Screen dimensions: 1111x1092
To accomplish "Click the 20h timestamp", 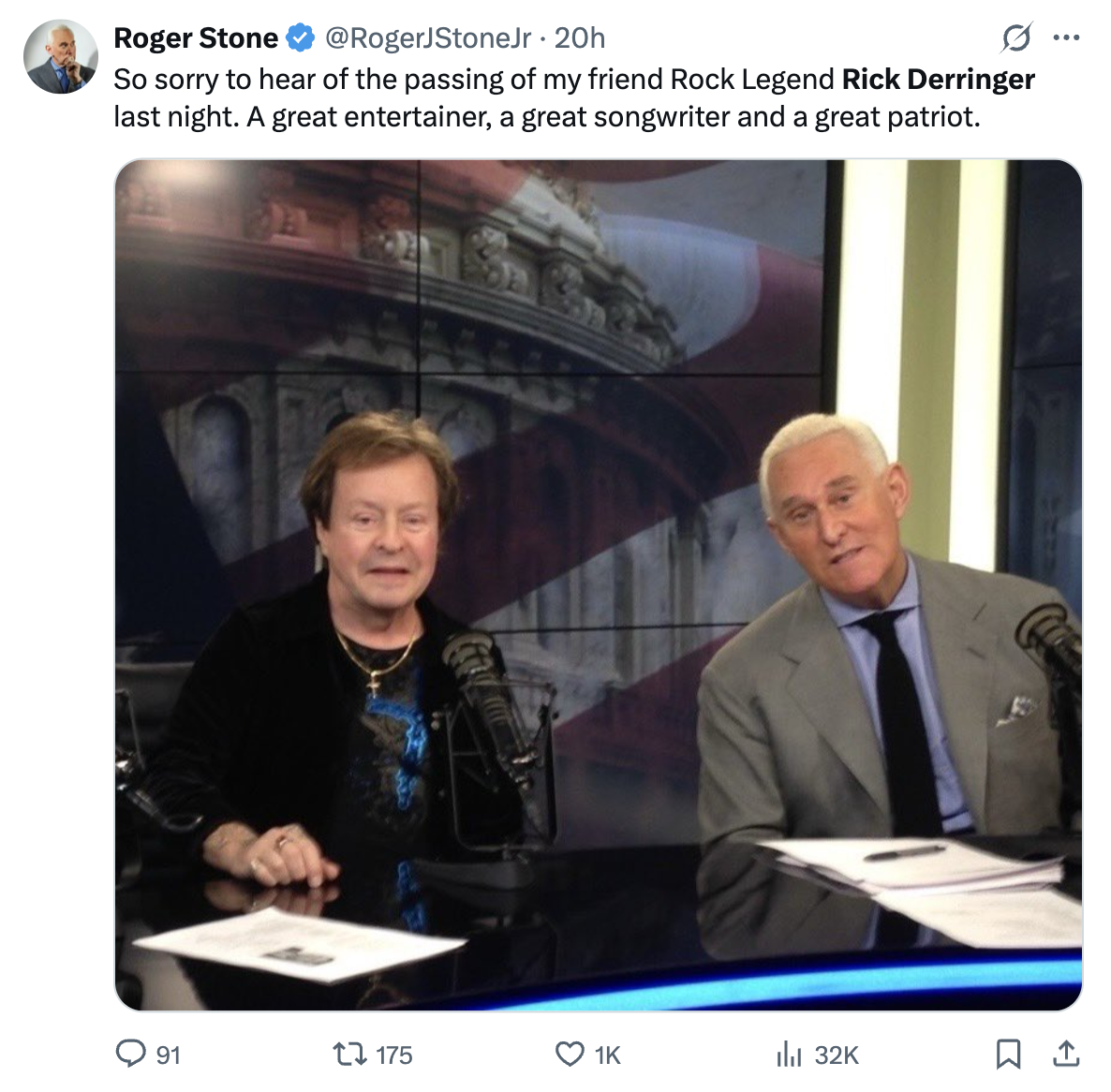I will (580, 37).
